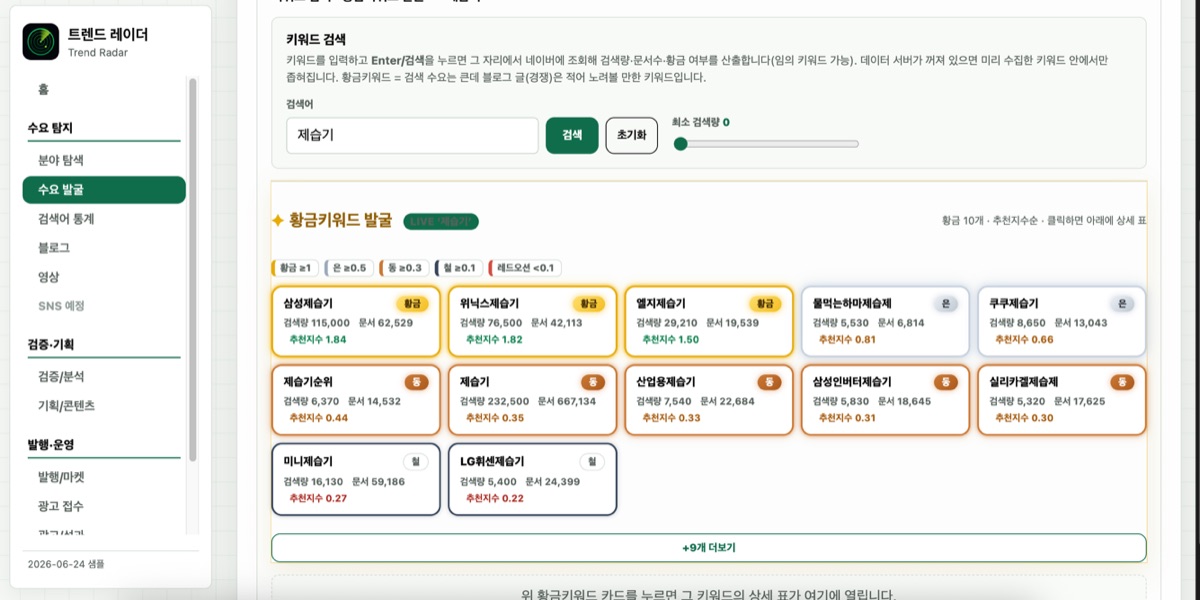
Task: Select the 철 ≥0.1 legend chip
Action: (458, 268)
